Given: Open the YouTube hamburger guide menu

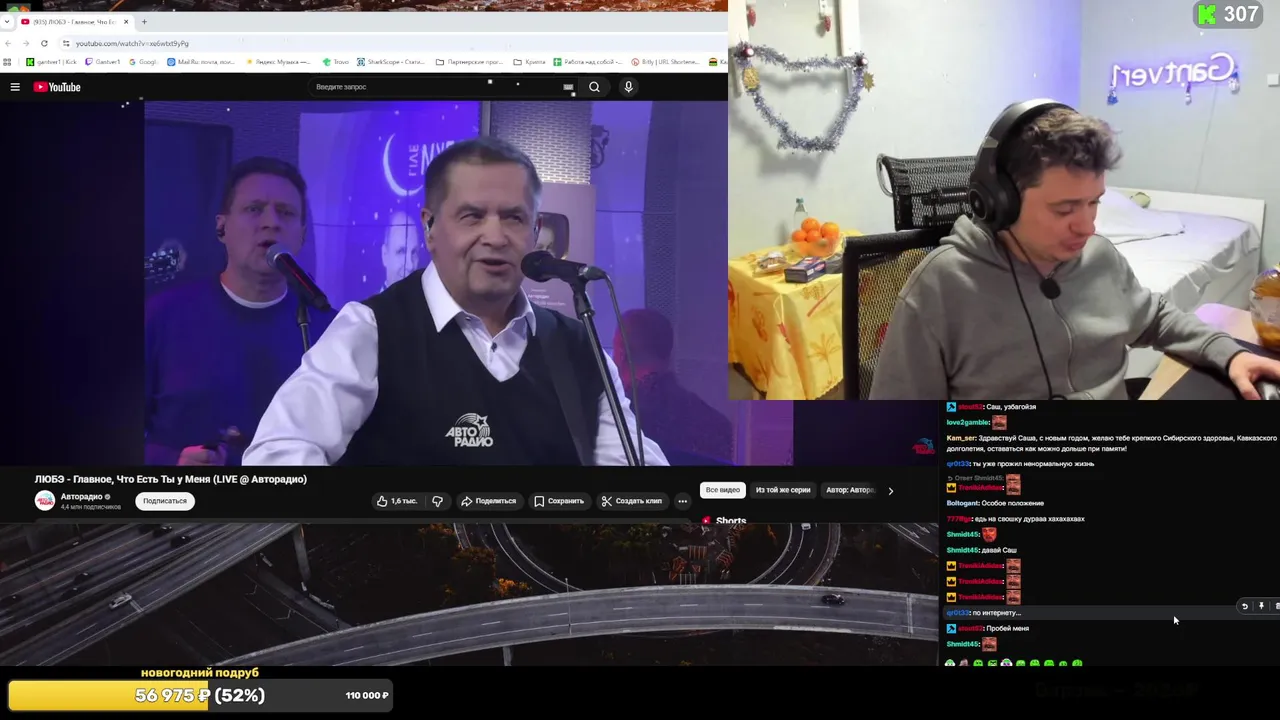Looking at the screenshot, I should coord(15,87).
